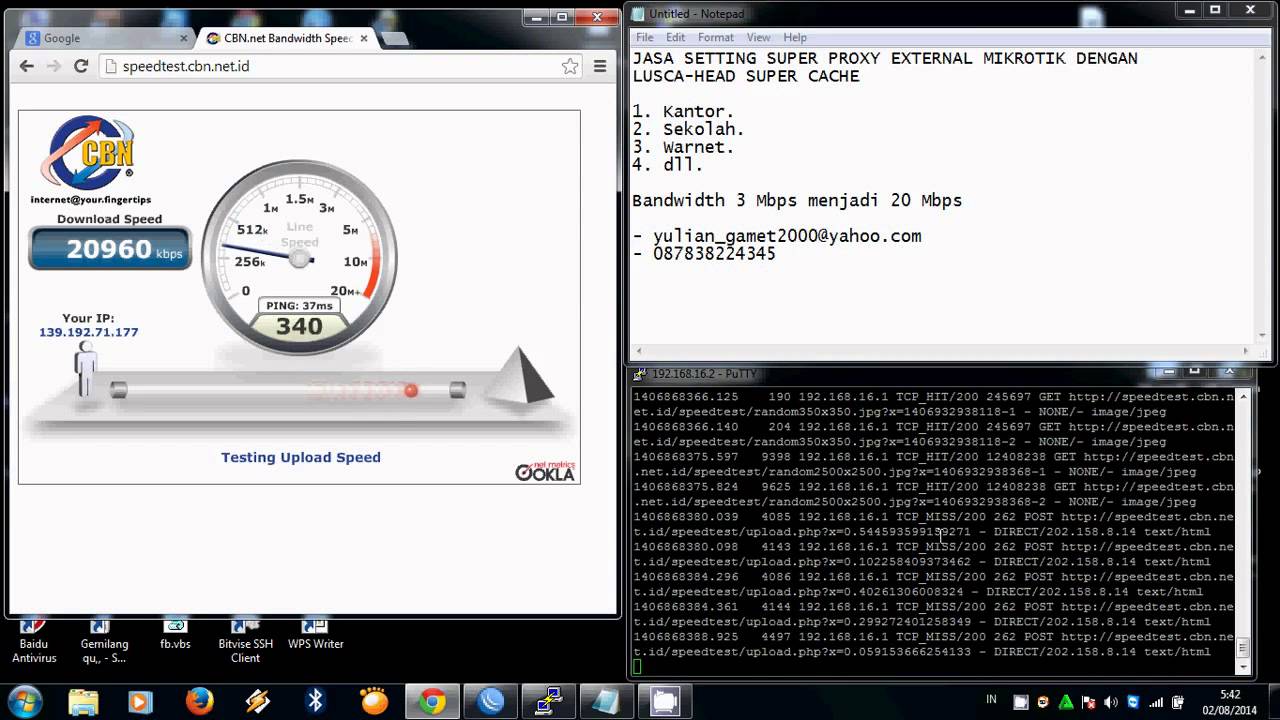
Task: Close the Google tab
Action: (x=184, y=38)
